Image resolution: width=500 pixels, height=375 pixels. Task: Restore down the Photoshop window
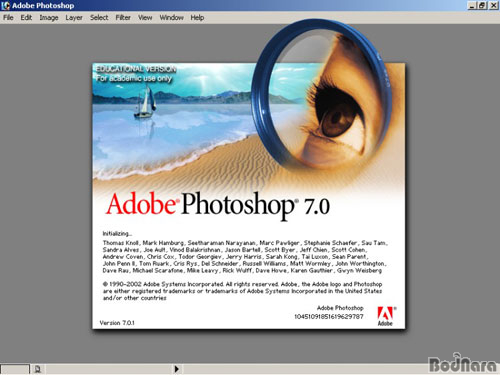click(x=482, y=5)
